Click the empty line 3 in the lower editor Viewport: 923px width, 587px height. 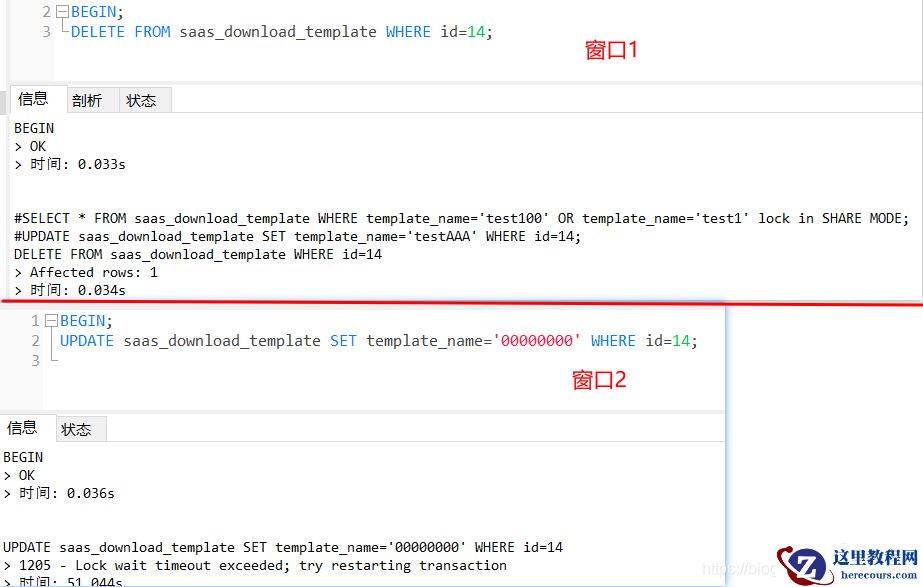click(x=383, y=360)
